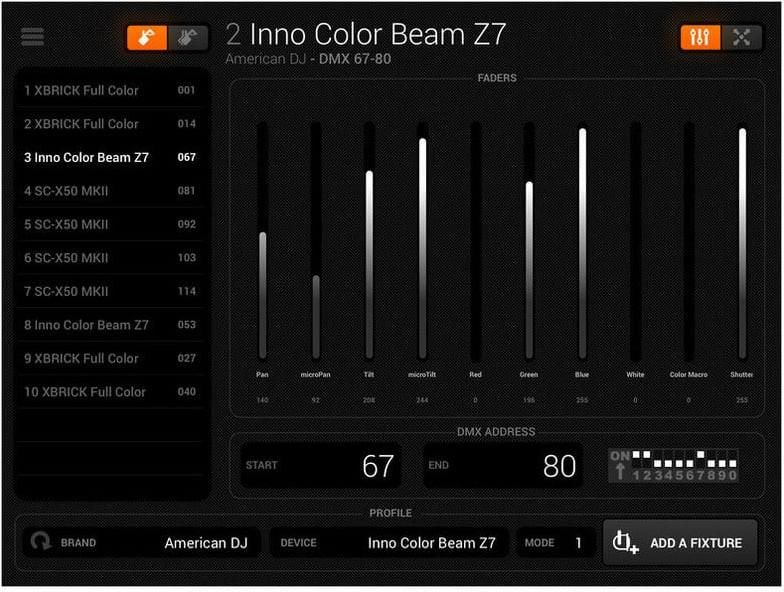Click the American DJ - DMX 67-80 subtitle
784x592 pixels.
(308, 59)
